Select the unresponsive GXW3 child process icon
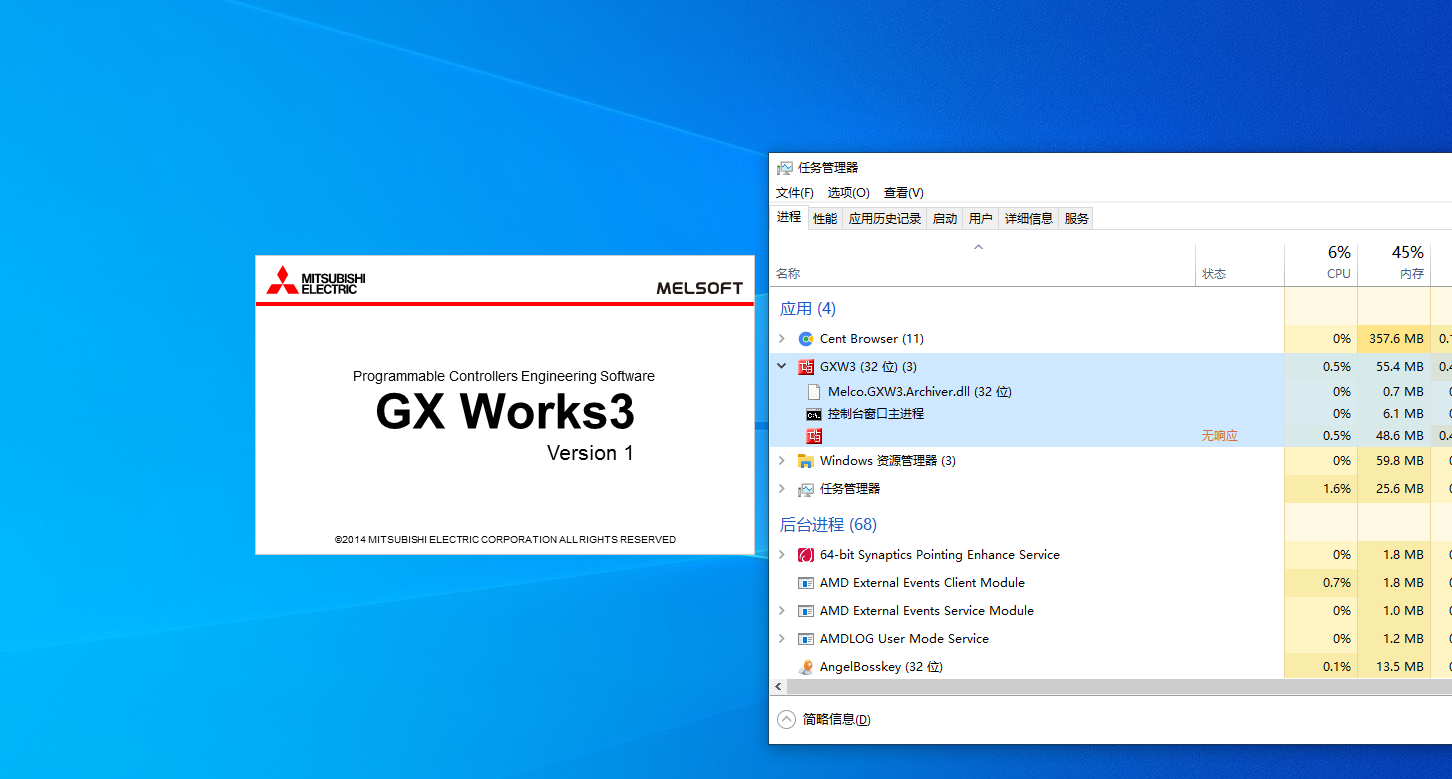The width and height of the screenshot is (1452, 779). [814, 436]
